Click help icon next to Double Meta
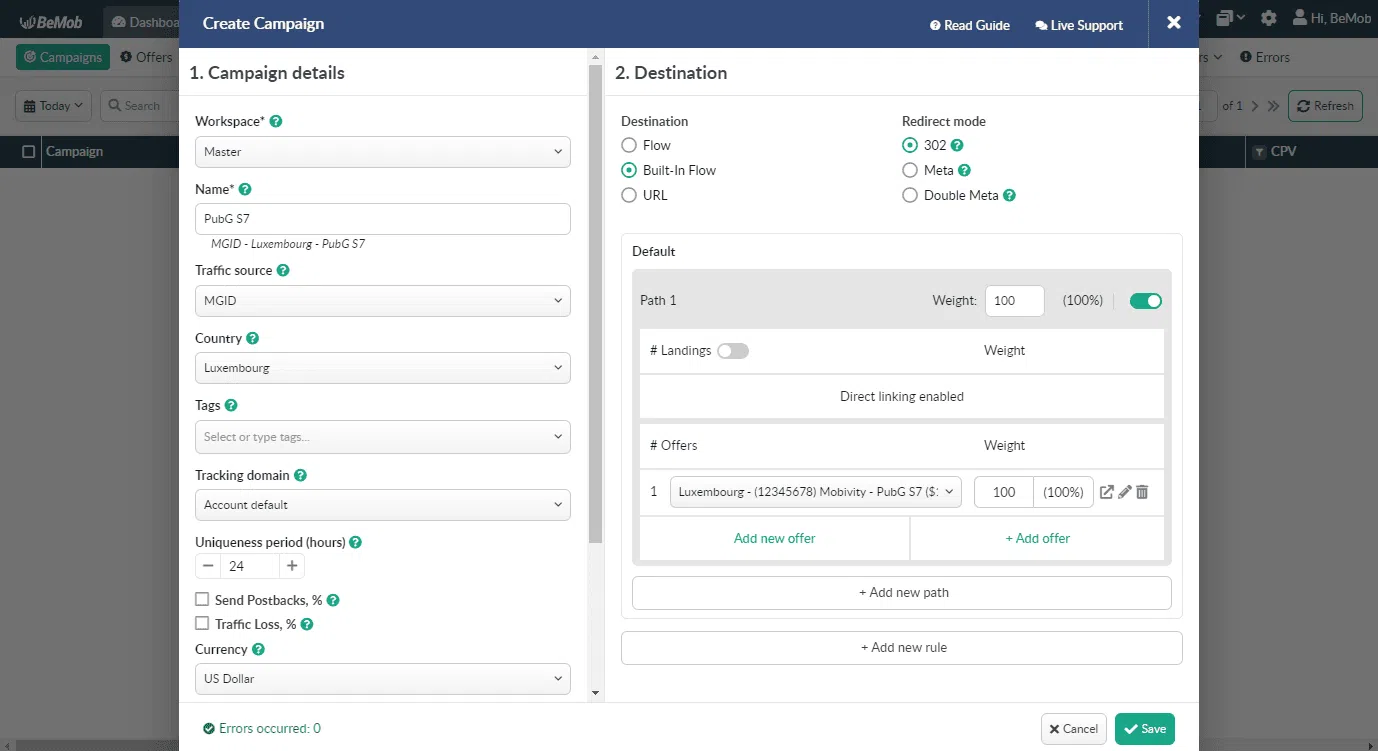Image resolution: width=1378 pixels, height=751 pixels. click(1009, 196)
